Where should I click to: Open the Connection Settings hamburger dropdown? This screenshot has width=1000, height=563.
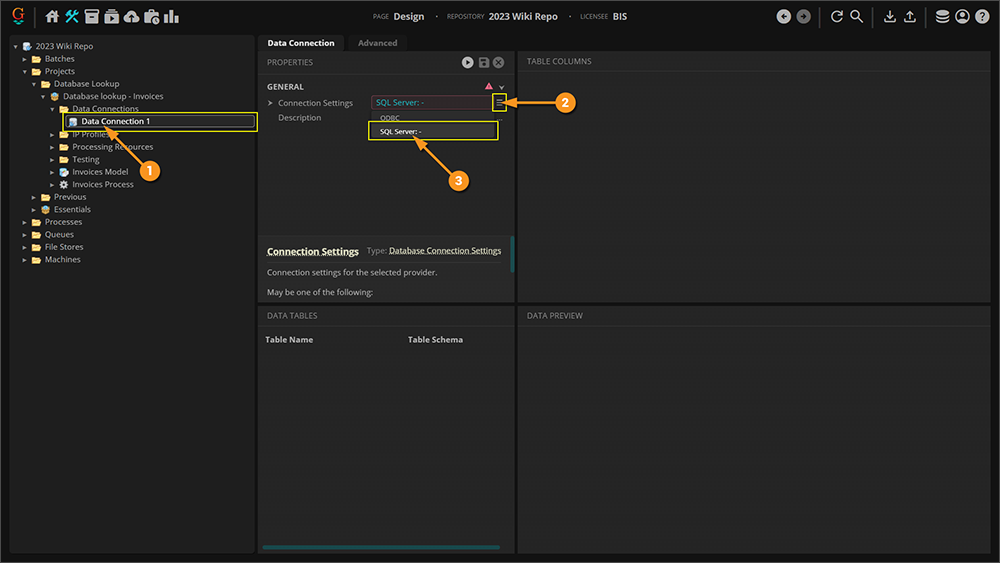point(499,102)
